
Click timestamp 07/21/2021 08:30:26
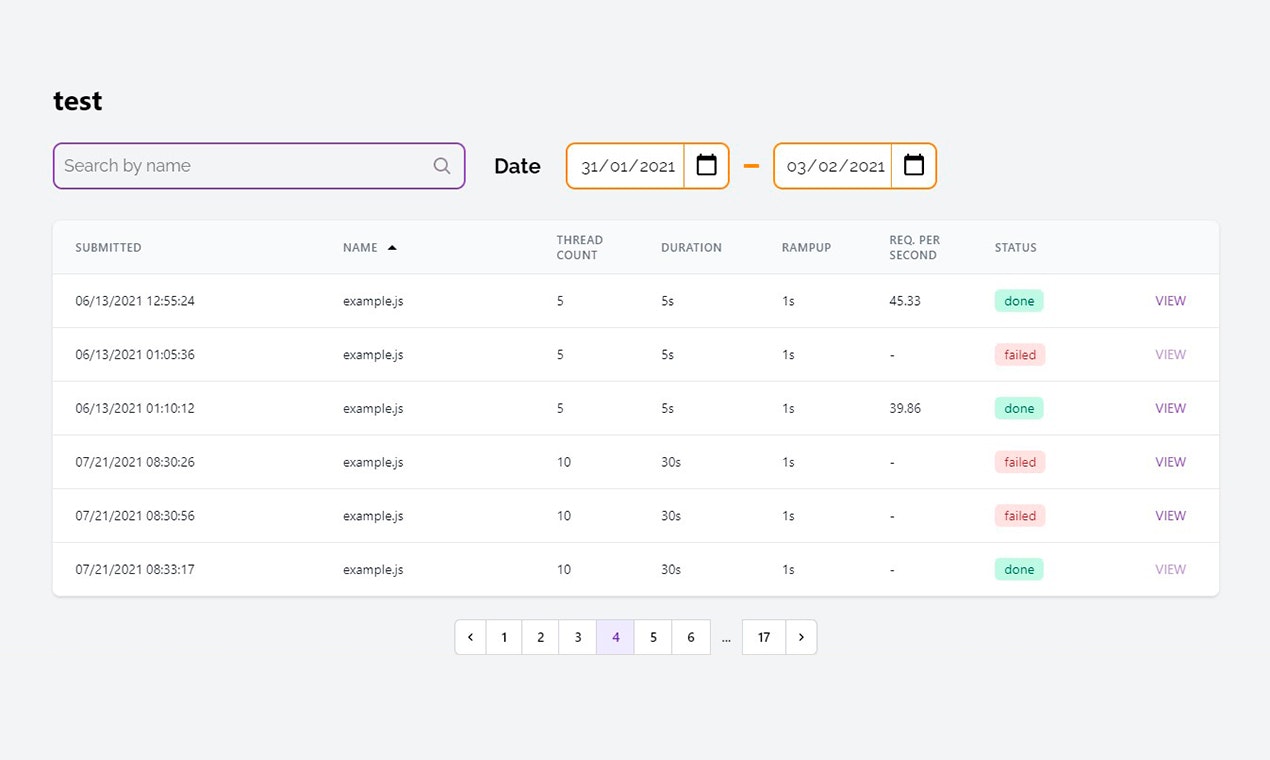coord(135,462)
